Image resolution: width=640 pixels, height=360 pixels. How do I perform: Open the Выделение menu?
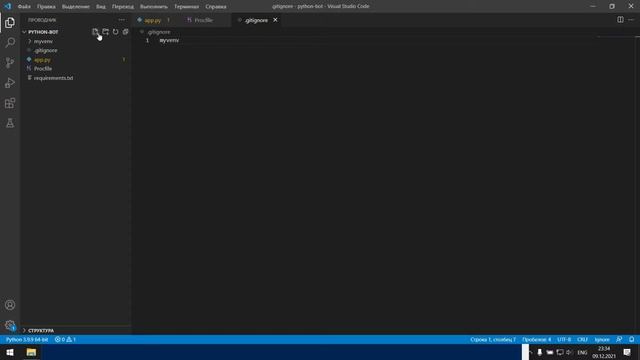click(76, 7)
